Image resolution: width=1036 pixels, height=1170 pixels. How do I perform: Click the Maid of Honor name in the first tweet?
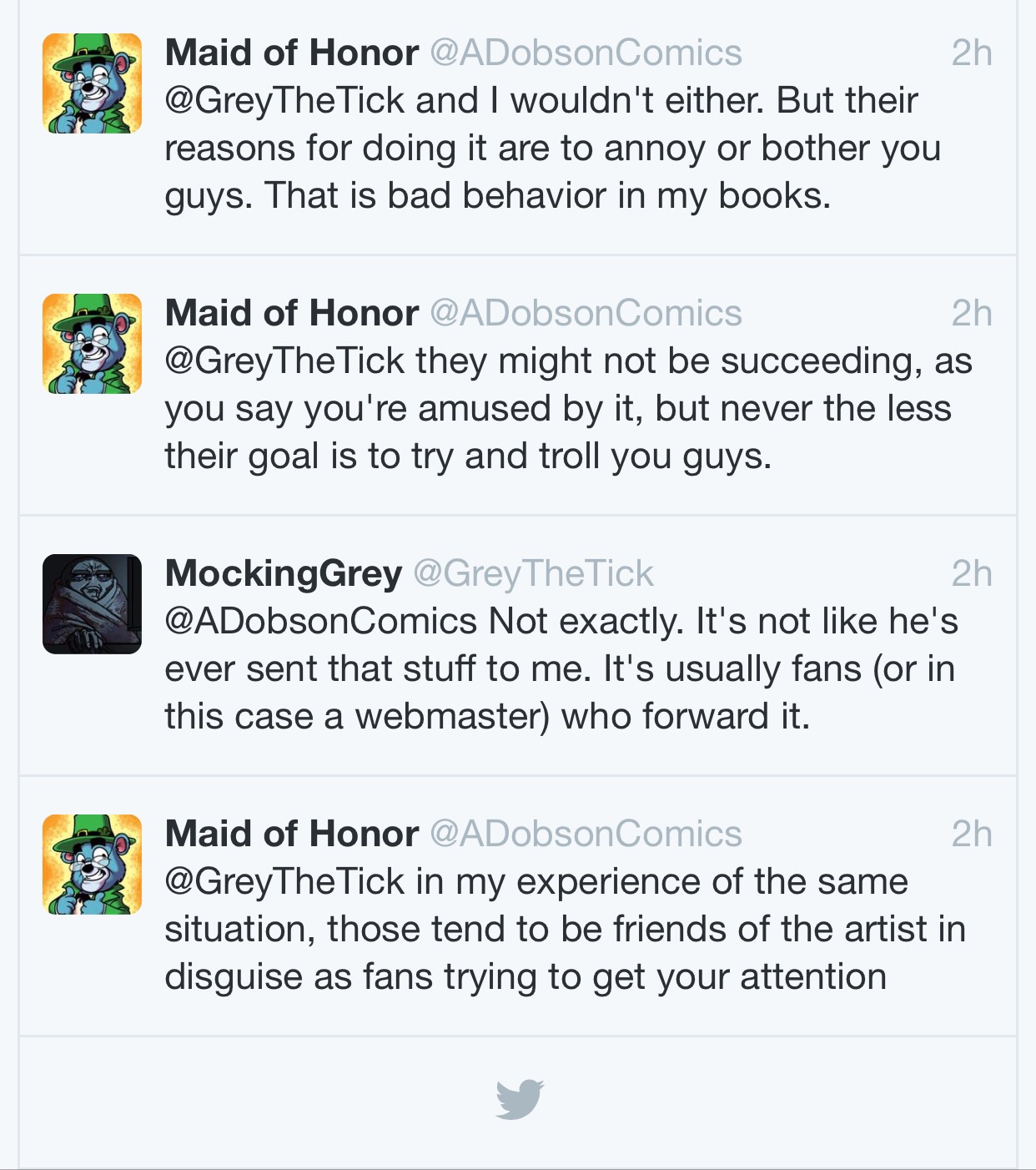292,53
